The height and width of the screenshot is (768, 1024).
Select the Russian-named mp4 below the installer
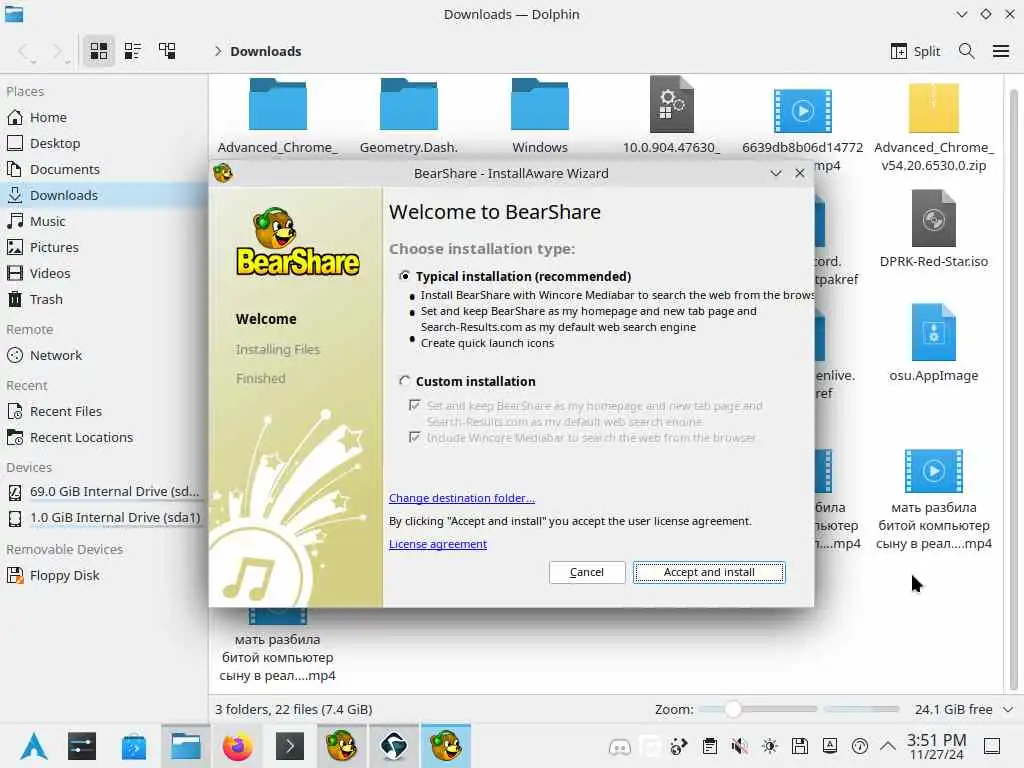tap(278, 647)
